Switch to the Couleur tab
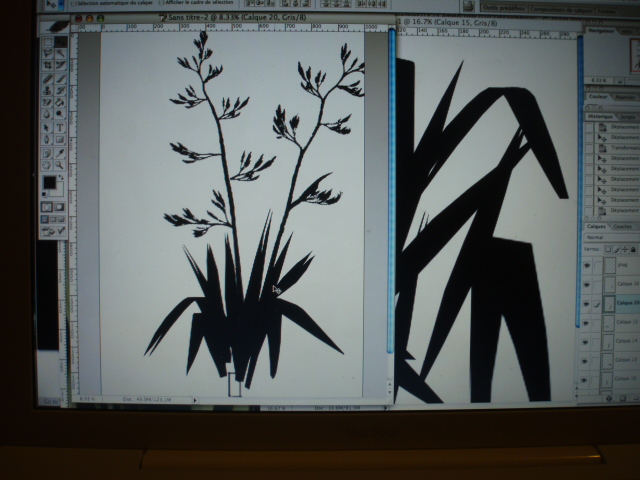Image resolution: width=640 pixels, height=480 pixels. [x=598, y=97]
